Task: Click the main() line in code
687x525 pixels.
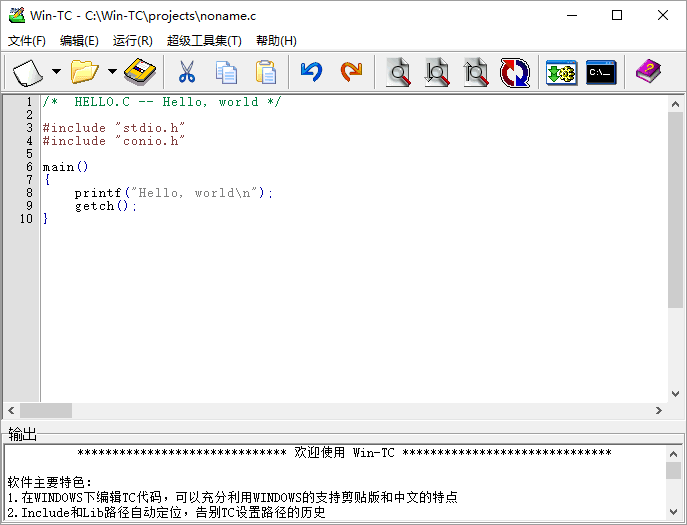Action: tap(65, 167)
